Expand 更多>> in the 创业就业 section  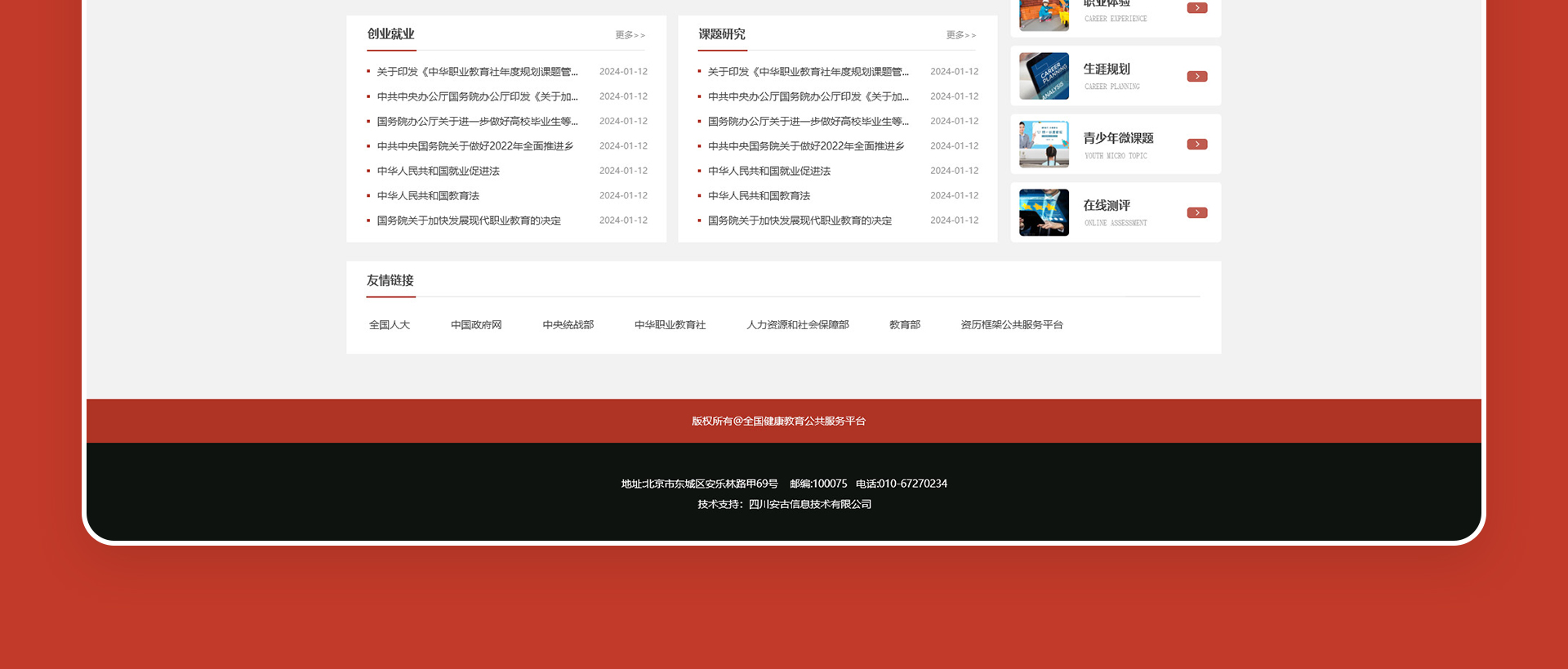click(630, 35)
